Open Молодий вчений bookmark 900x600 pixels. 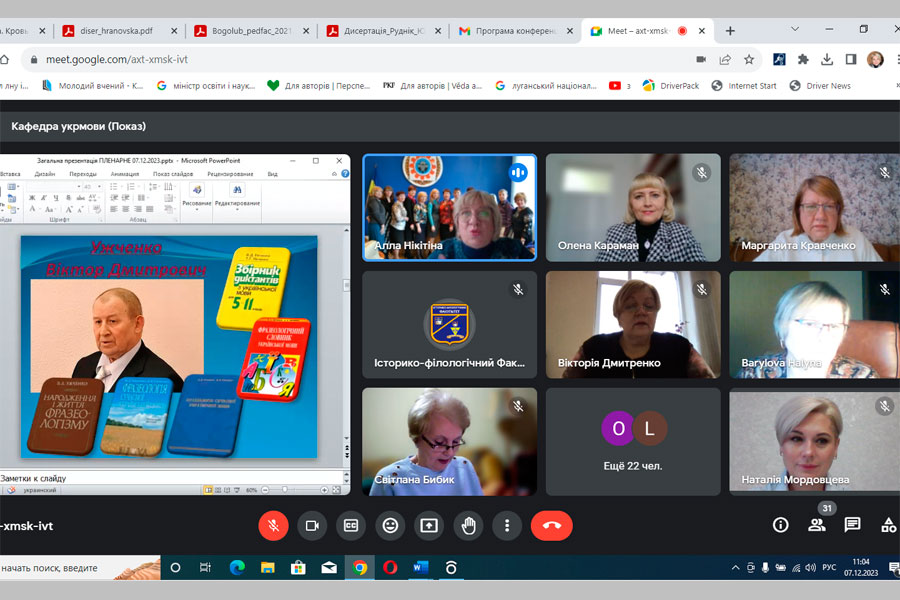click(x=94, y=86)
